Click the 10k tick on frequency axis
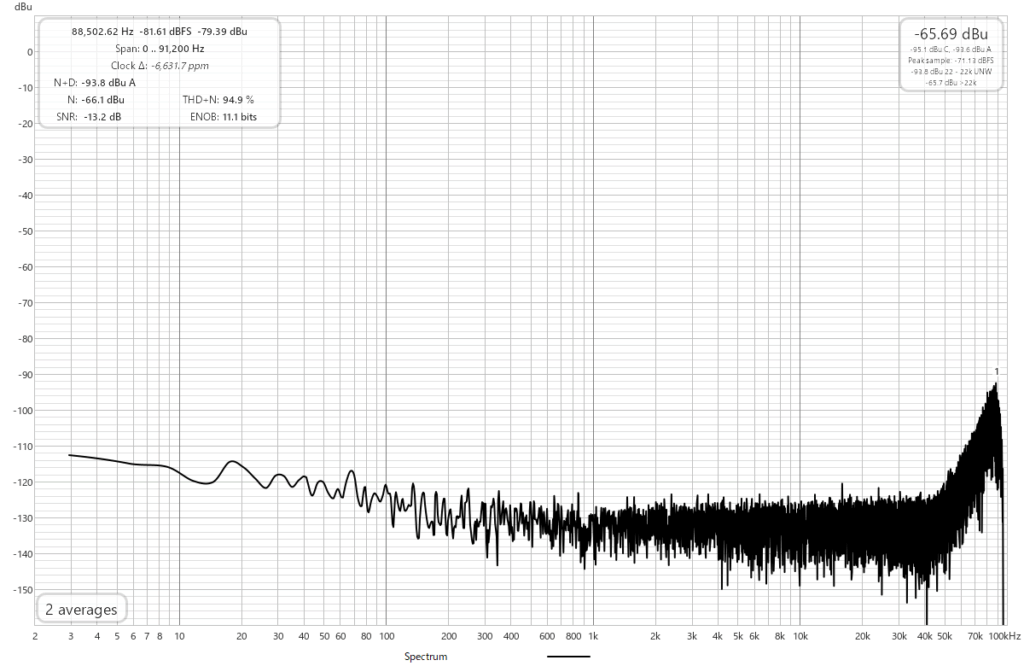This screenshot has width=1024, height=666. [799, 635]
